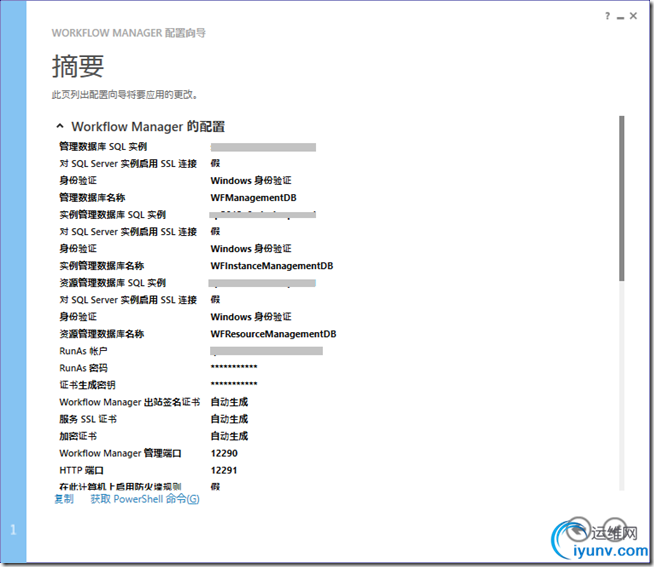Screen dimensions: 654x567
Task: Select the WFManagementDB value
Action: tap(254, 198)
